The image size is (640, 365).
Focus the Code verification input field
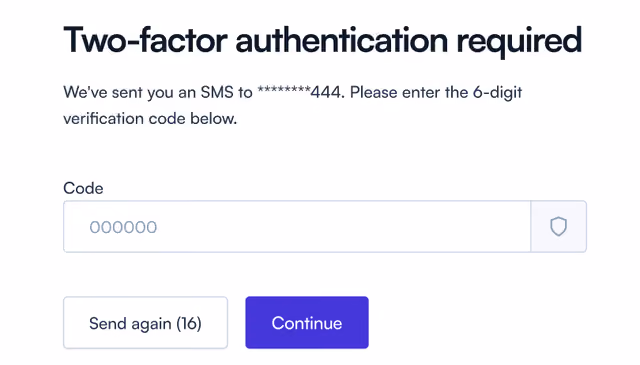[297, 227]
